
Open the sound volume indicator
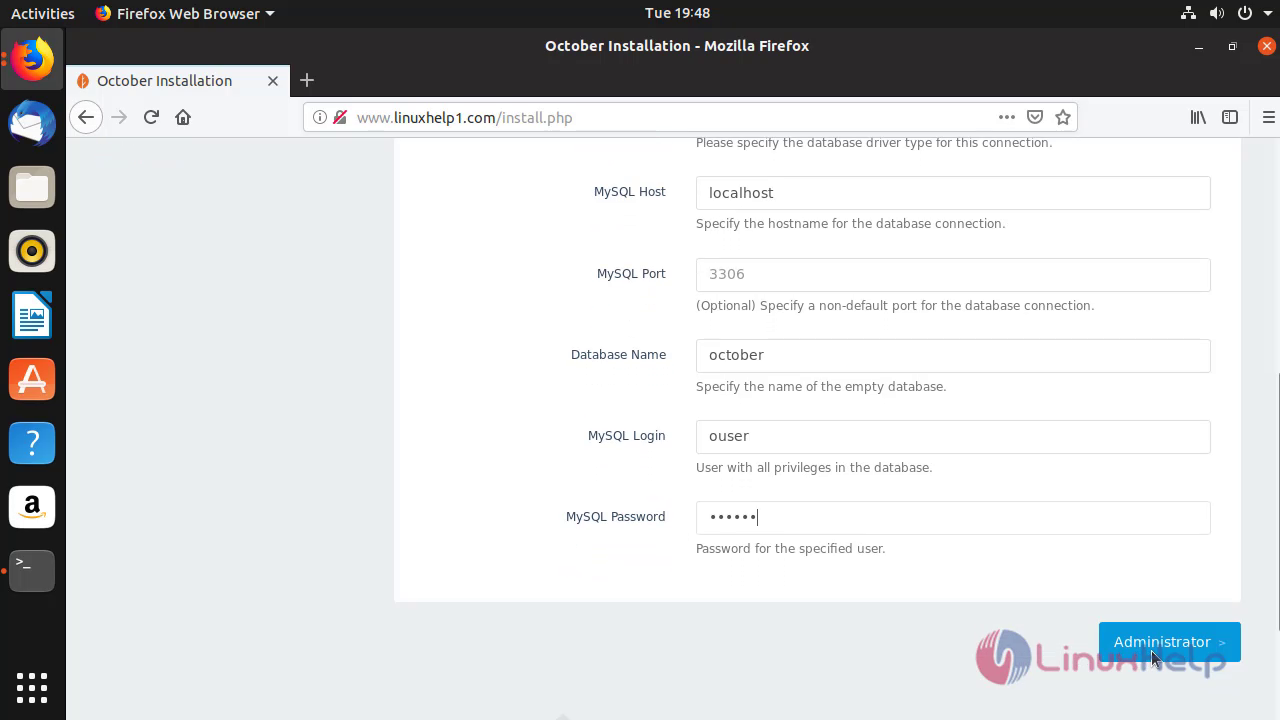pyautogui.click(x=1216, y=13)
